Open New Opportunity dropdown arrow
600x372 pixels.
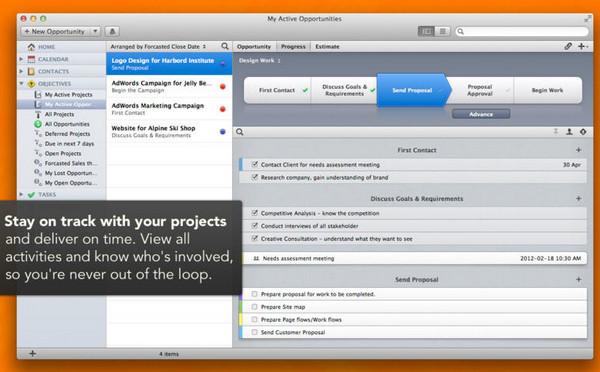pyautogui.click(x=95, y=31)
